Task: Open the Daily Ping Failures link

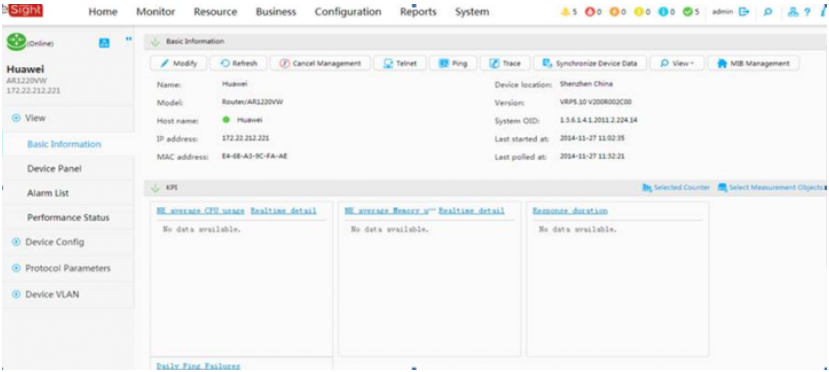Action: pos(198,366)
